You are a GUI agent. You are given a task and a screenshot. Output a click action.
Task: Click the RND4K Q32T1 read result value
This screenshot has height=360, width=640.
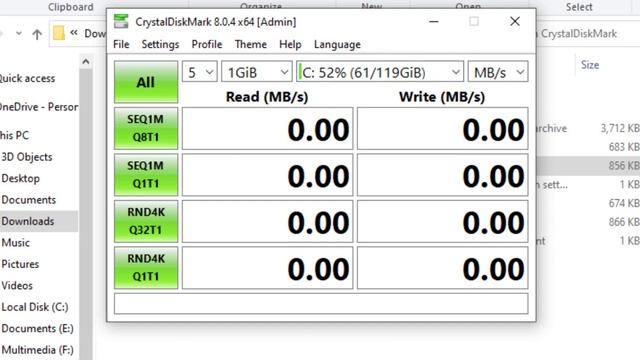pyautogui.click(x=267, y=222)
